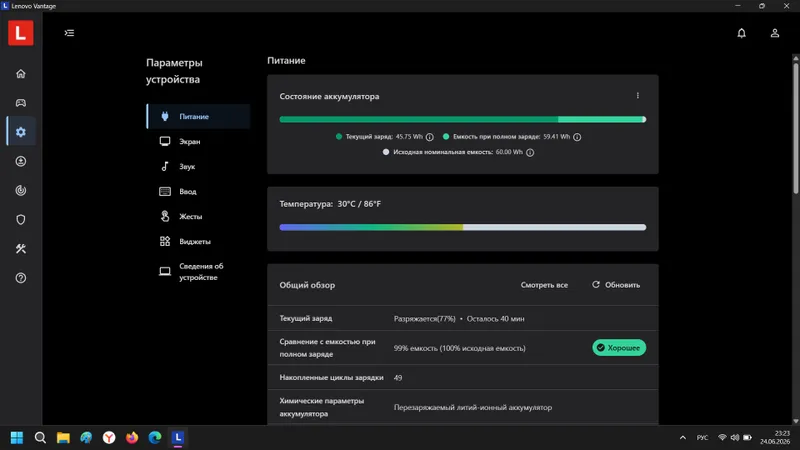Open Yandex browser from taskbar
Image resolution: width=800 pixels, height=450 pixels.
(109, 438)
